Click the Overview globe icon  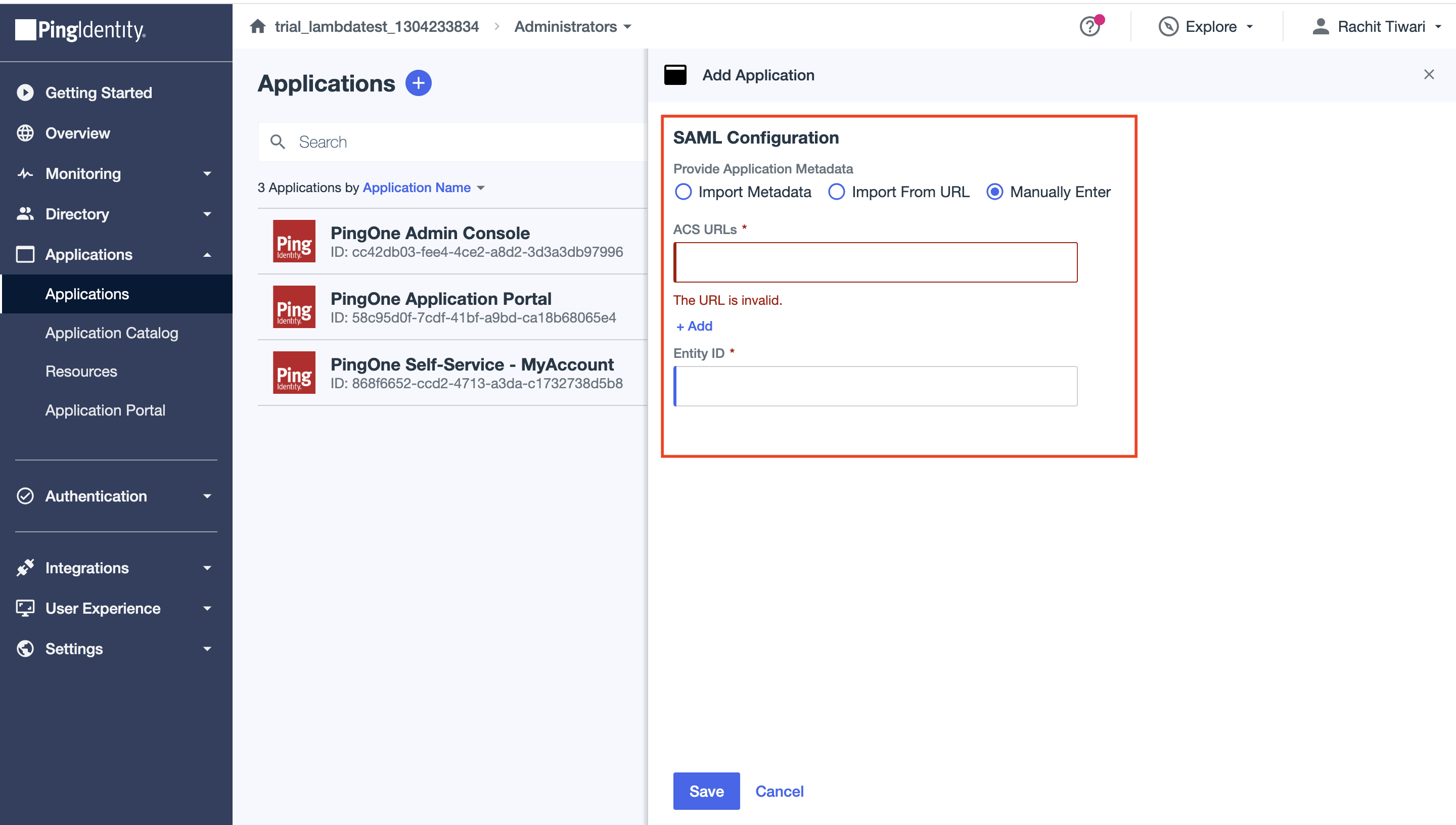click(x=25, y=133)
